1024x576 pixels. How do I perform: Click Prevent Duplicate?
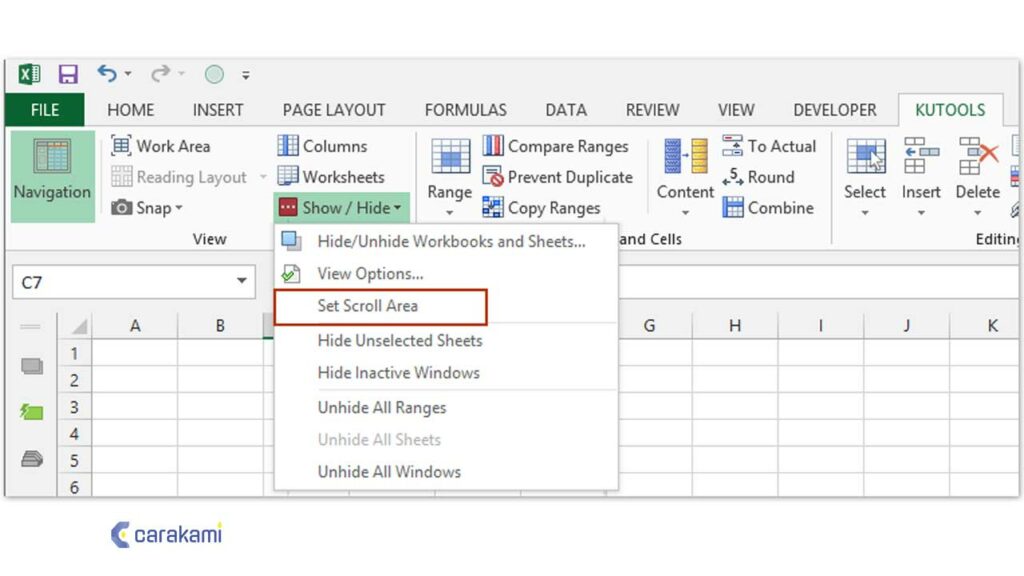558,177
